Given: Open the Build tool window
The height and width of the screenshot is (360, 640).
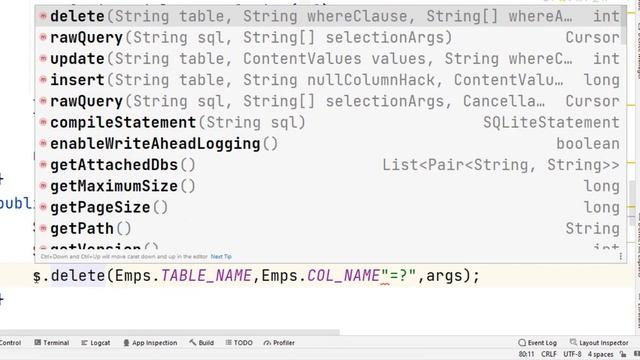Looking at the screenshot, I should (x=202, y=343).
